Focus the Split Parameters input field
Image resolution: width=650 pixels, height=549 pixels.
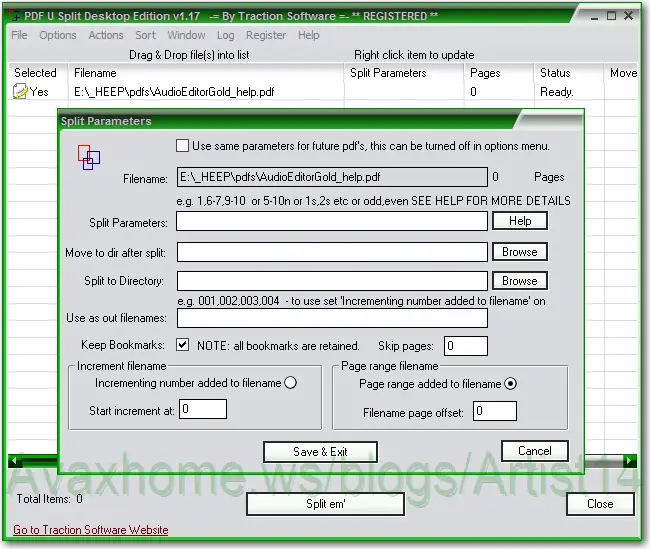click(332, 221)
